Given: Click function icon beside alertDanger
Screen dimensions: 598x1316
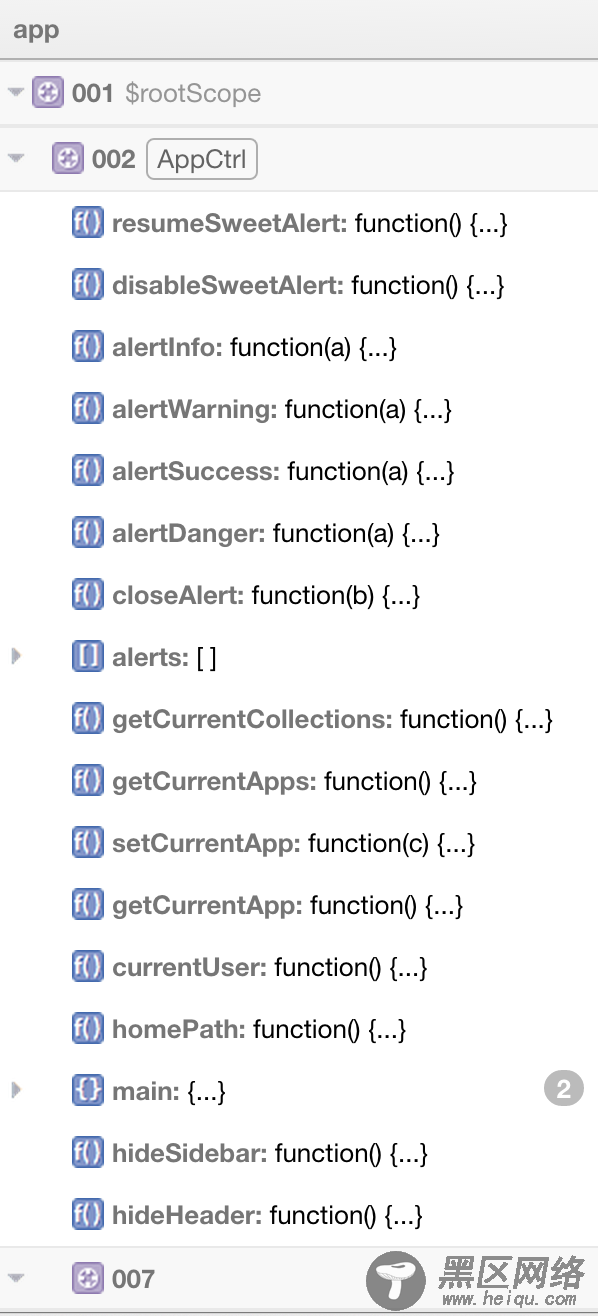Looking at the screenshot, I should click(88, 533).
